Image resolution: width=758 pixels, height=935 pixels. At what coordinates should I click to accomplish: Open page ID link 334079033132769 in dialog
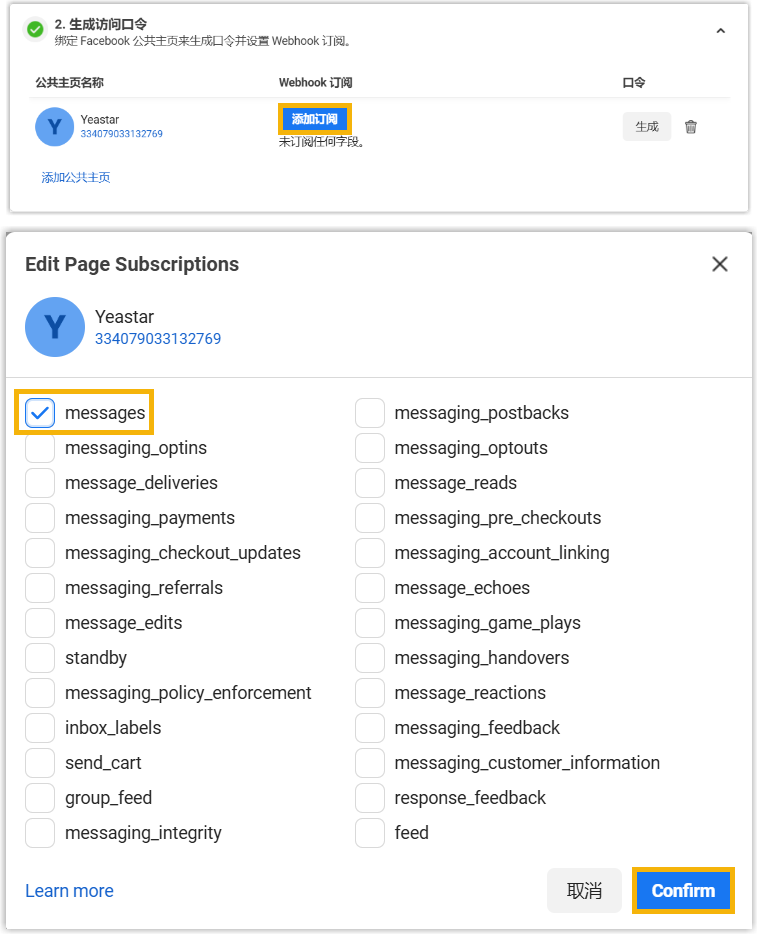(158, 339)
